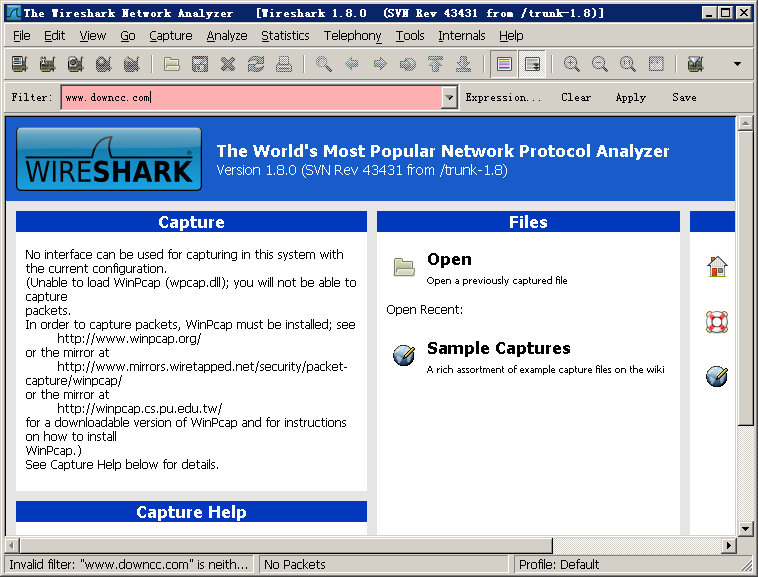This screenshot has height=577, width=758.
Task: Expand the filter history dropdown arrow
Action: click(x=449, y=98)
